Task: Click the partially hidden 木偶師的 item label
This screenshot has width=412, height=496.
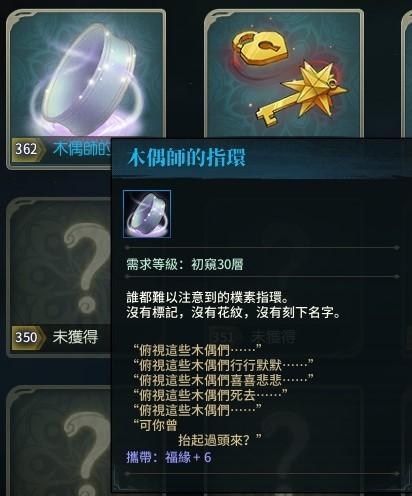Action: pyautogui.click(x=82, y=149)
